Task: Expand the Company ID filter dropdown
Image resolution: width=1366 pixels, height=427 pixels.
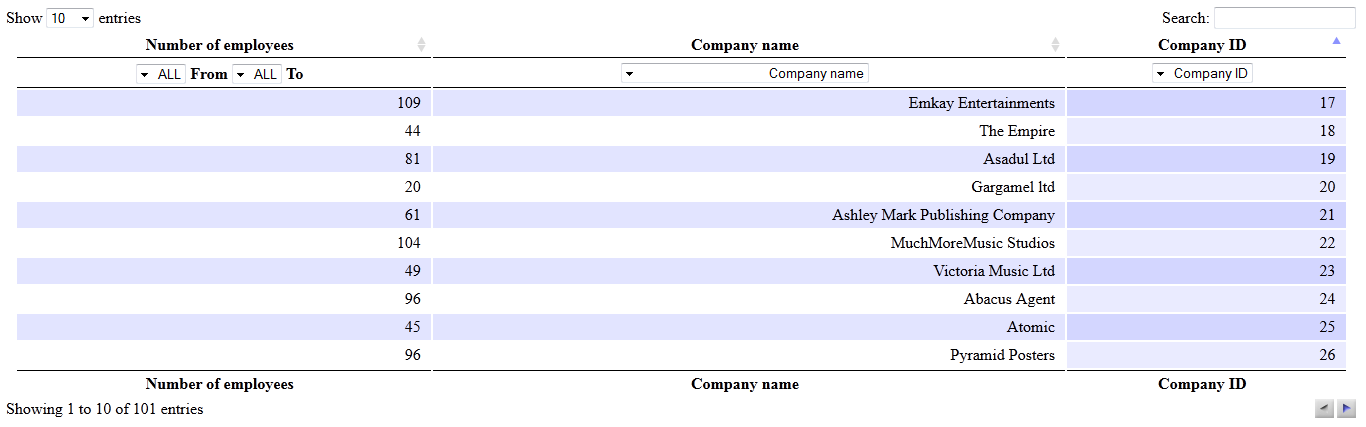Action: pyautogui.click(x=1202, y=74)
